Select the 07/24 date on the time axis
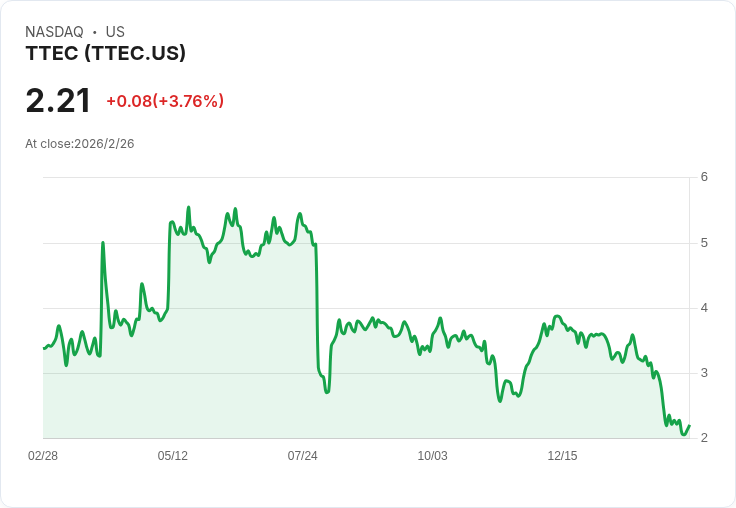This screenshot has height=508, width=736. tap(303, 456)
